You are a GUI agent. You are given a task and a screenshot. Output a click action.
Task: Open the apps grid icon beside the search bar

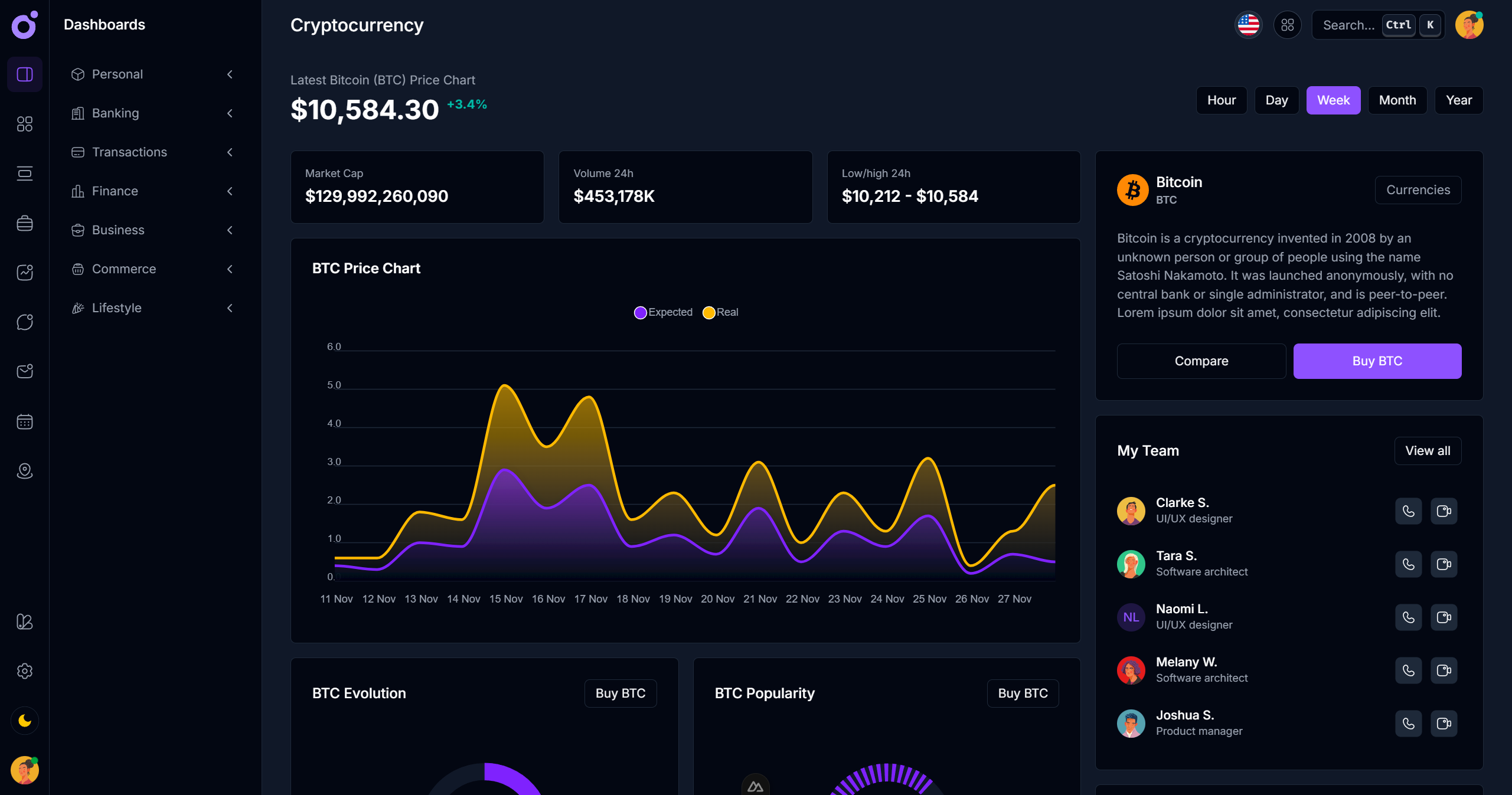[1288, 25]
